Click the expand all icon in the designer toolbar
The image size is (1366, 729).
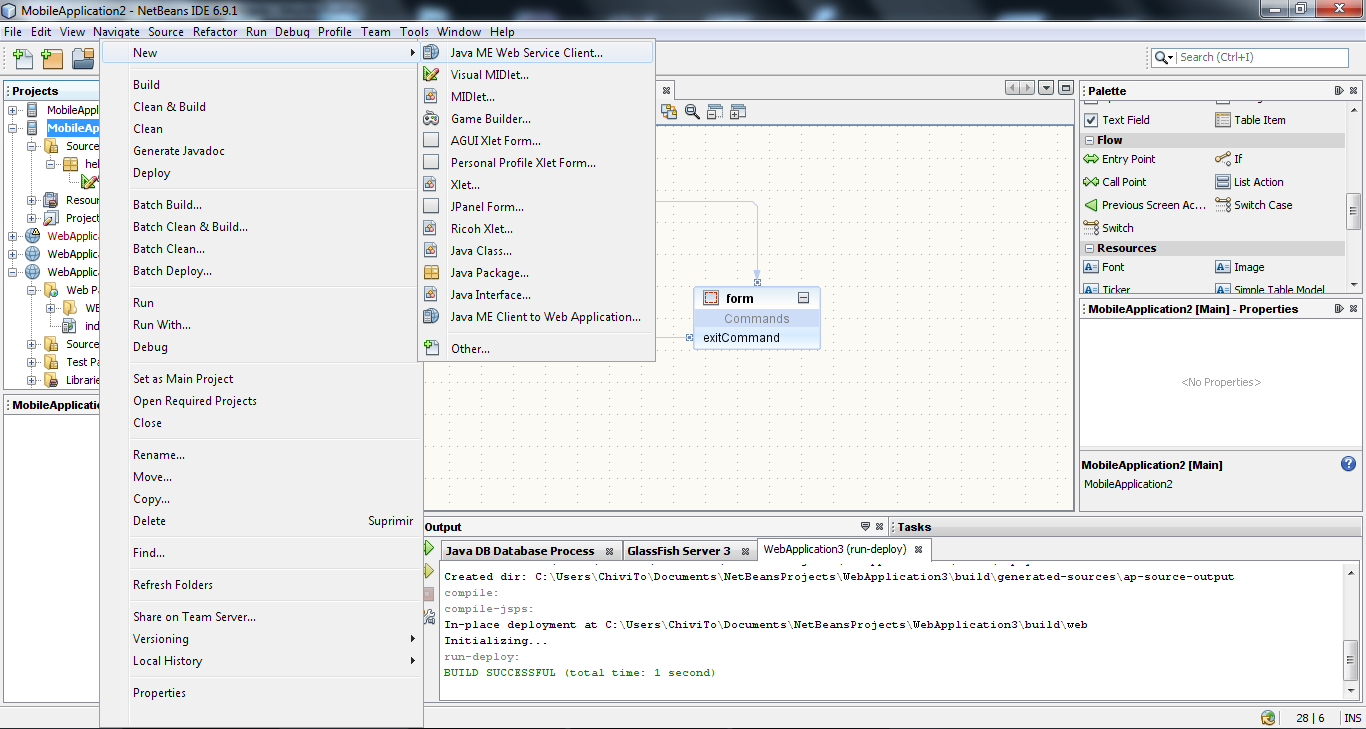pos(738,112)
